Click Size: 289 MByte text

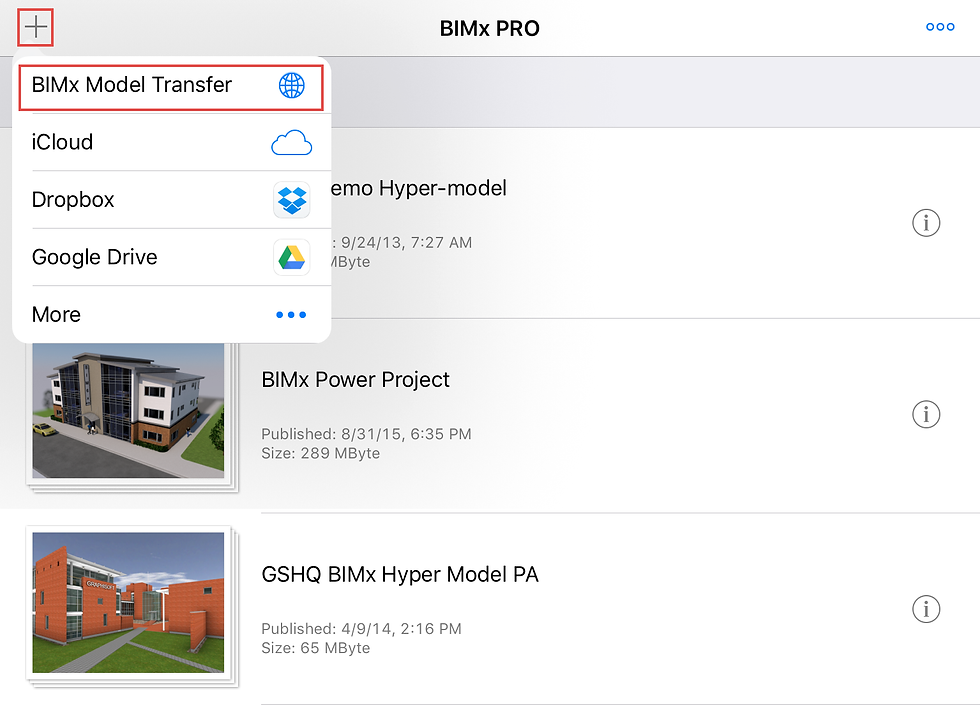(x=321, y=453)
